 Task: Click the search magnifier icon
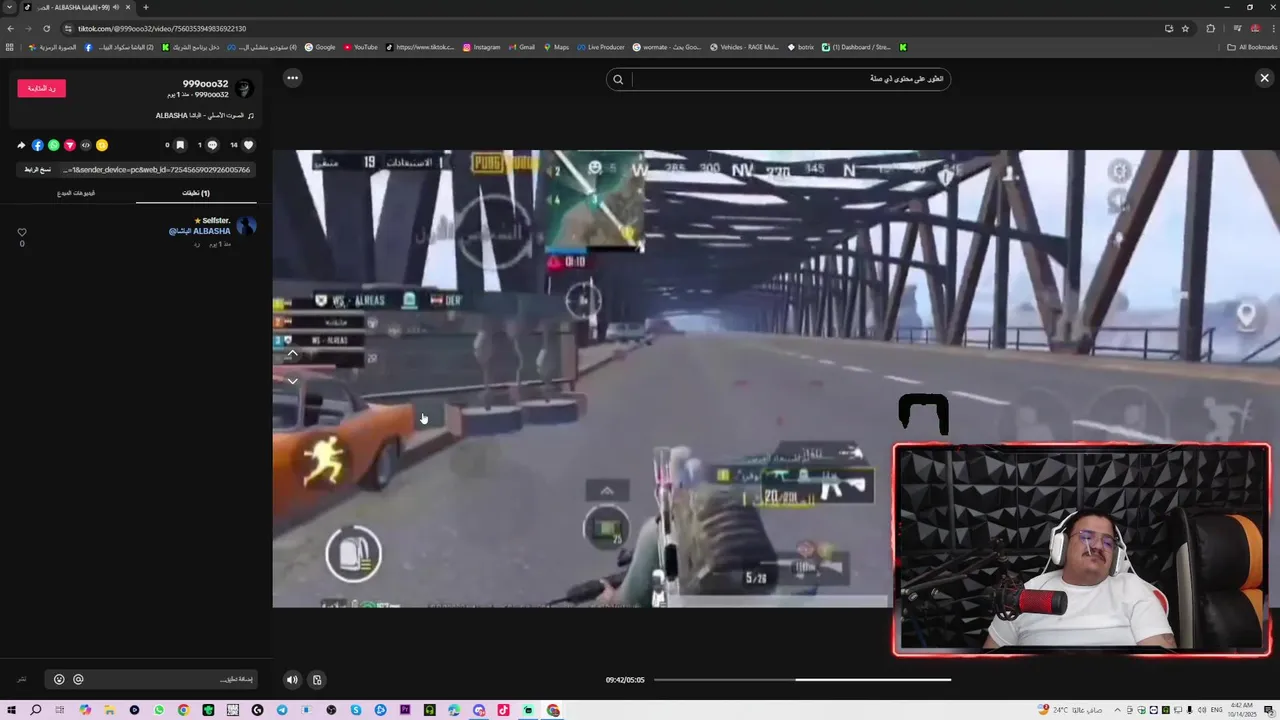[x=618, y=79]
